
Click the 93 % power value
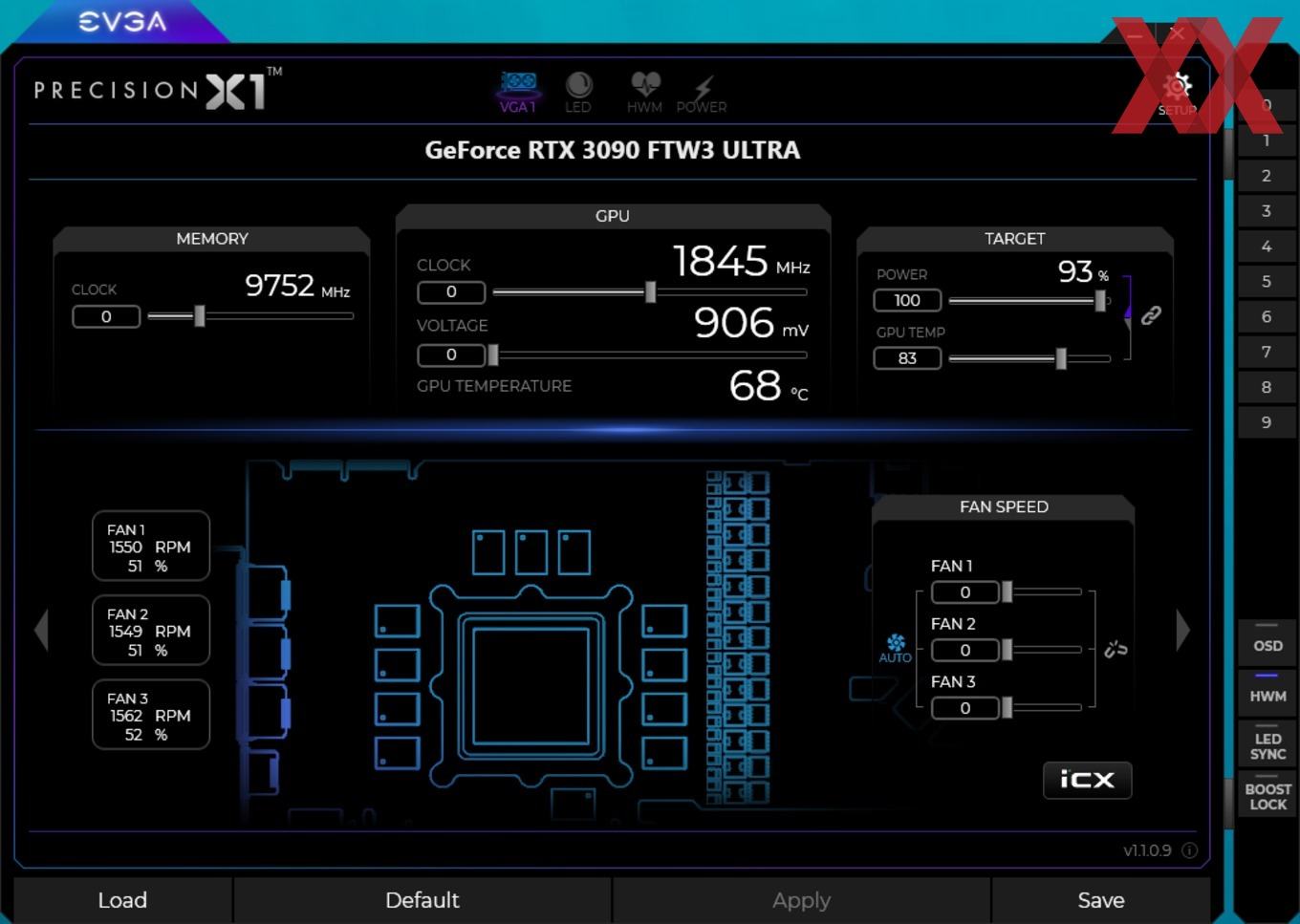tap(1083, 271)
